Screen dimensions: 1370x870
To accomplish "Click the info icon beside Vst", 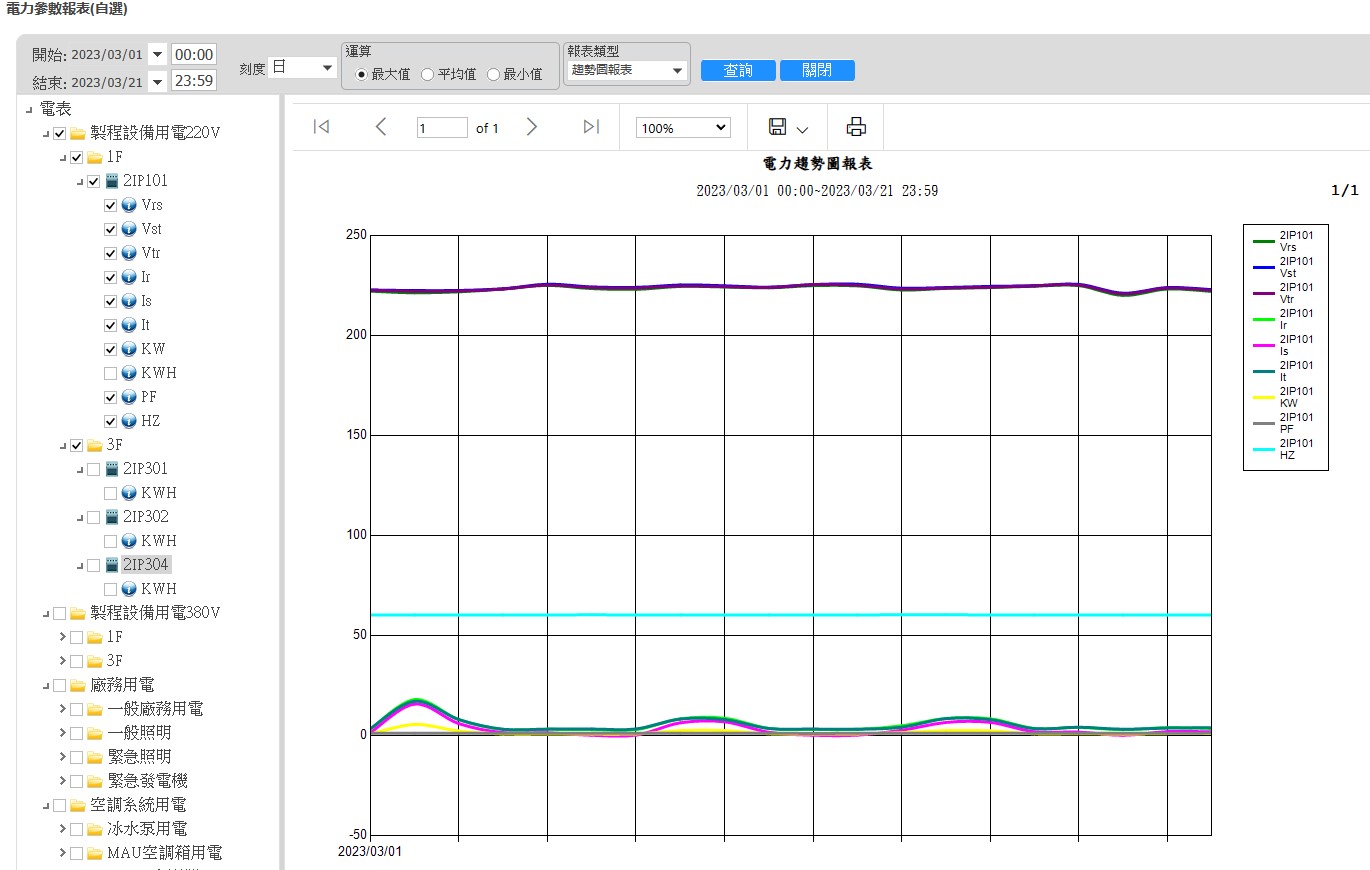I will (x=129, y=229).
